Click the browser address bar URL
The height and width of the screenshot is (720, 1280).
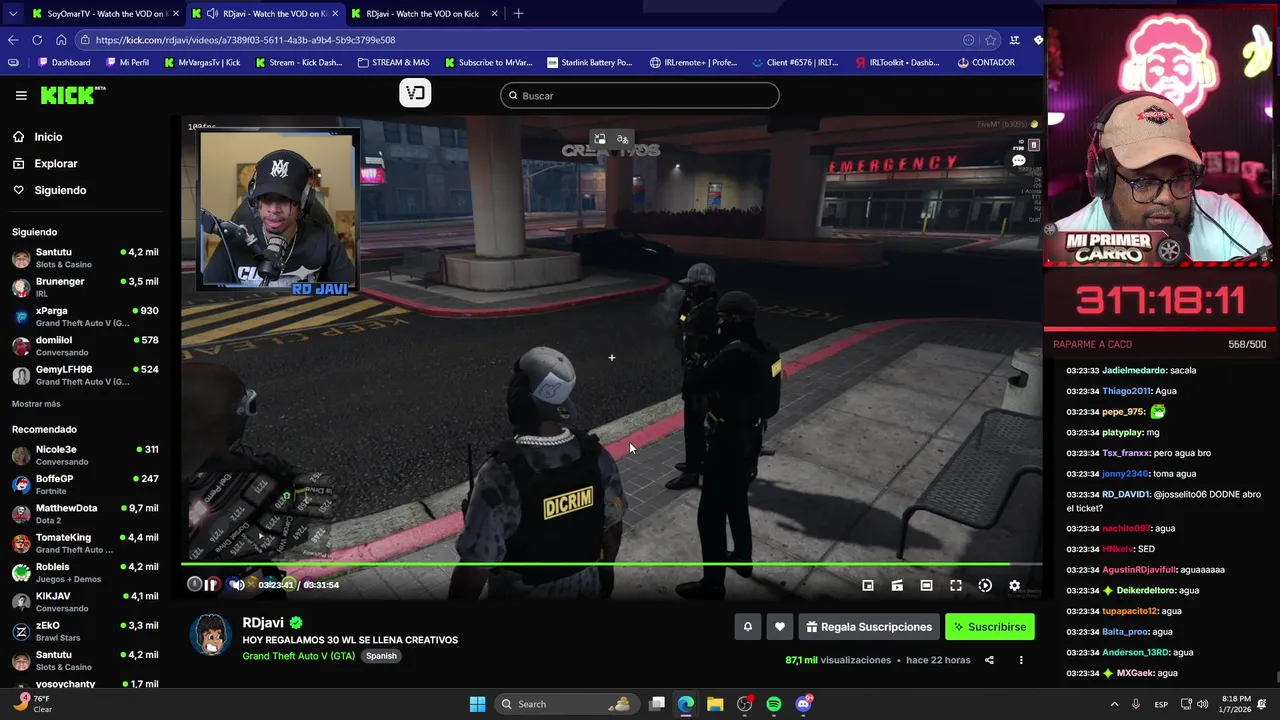click(246, 40)
